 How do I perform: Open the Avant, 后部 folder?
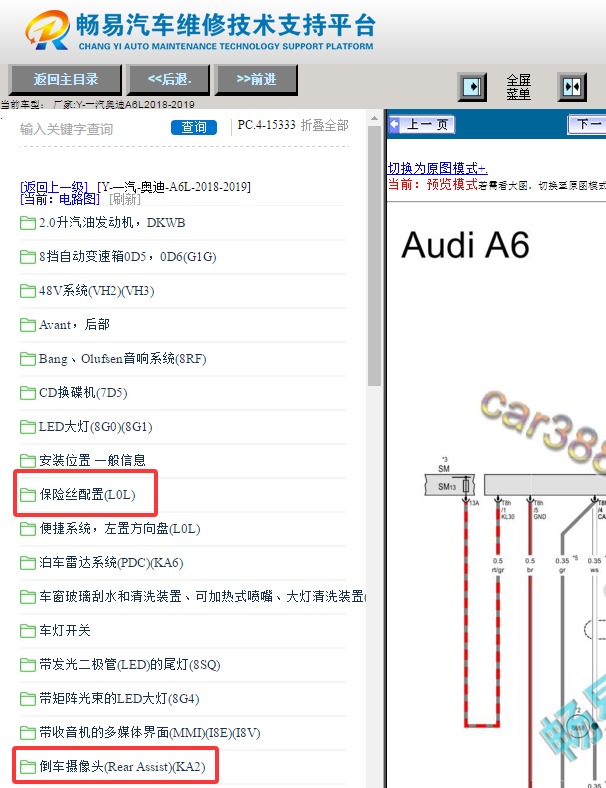[x=74, y=325]
